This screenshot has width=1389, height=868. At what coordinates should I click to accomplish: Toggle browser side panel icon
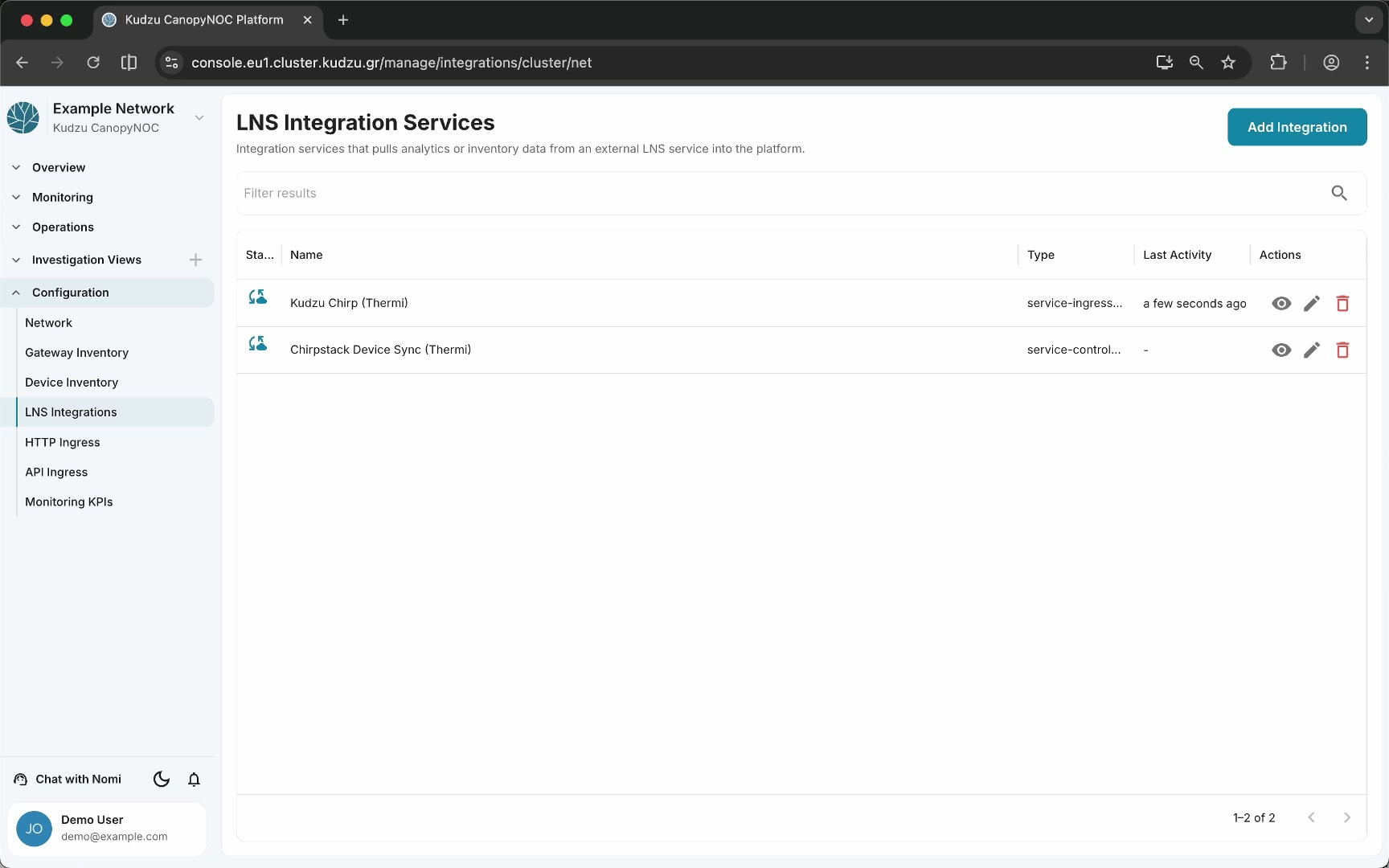[129, 63]
